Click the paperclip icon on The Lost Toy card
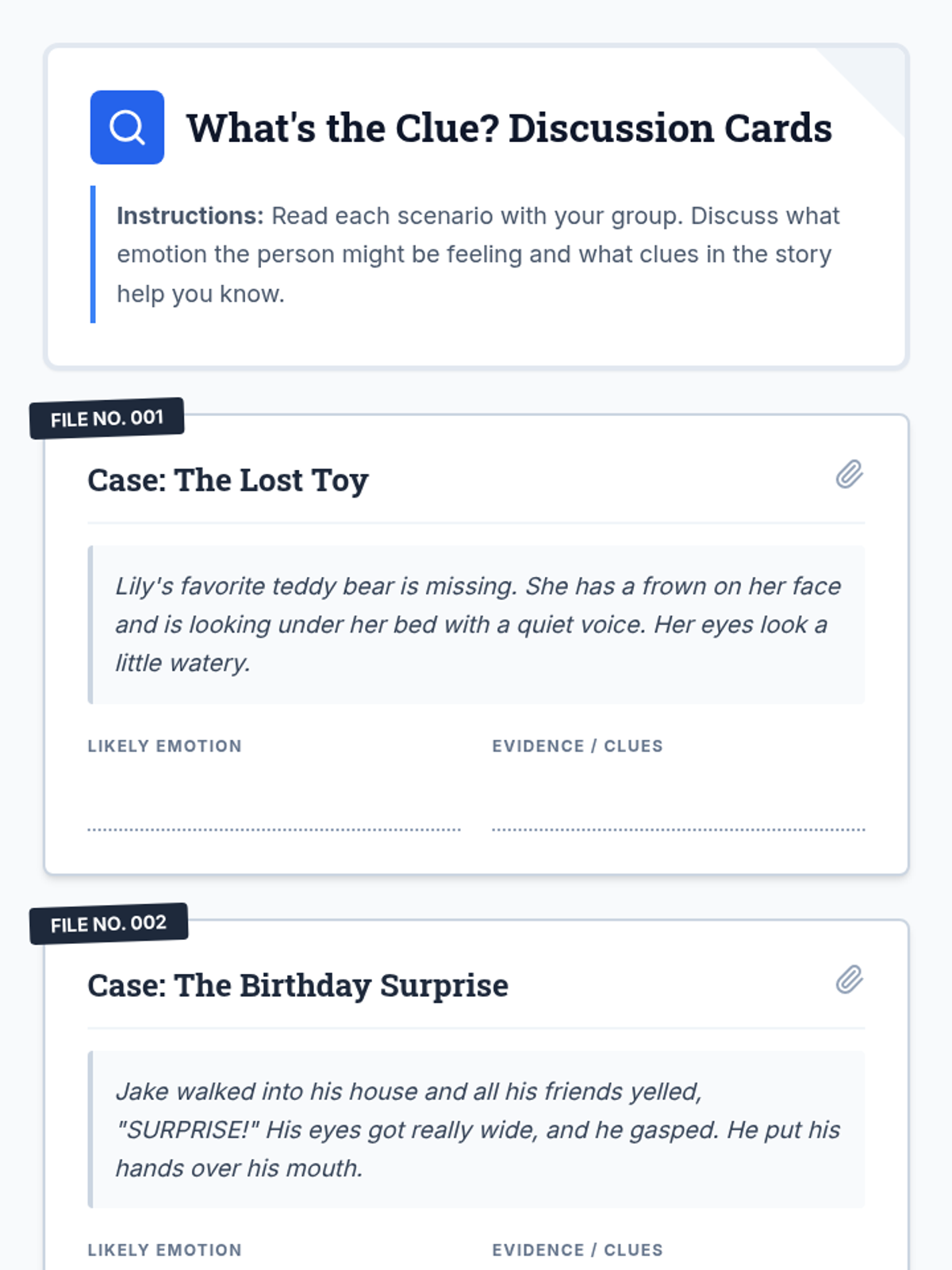This screenshot has height=1270, width=952. (849, 474)
